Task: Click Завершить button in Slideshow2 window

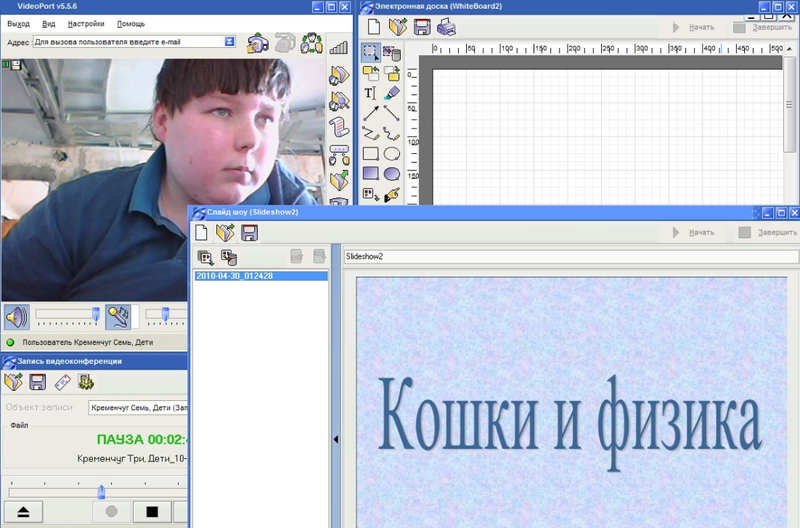Action: (x=768, y=233)
